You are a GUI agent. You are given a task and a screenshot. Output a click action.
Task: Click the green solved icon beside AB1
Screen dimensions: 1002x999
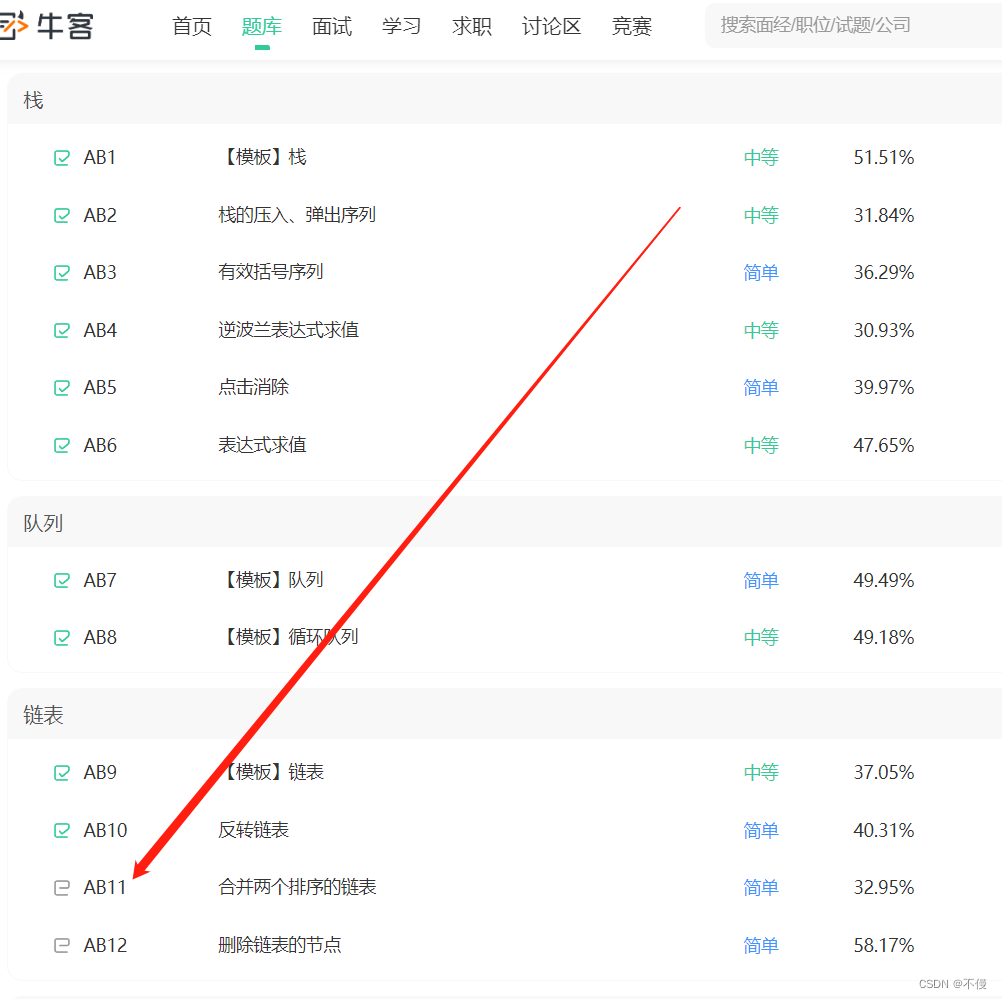62,157
